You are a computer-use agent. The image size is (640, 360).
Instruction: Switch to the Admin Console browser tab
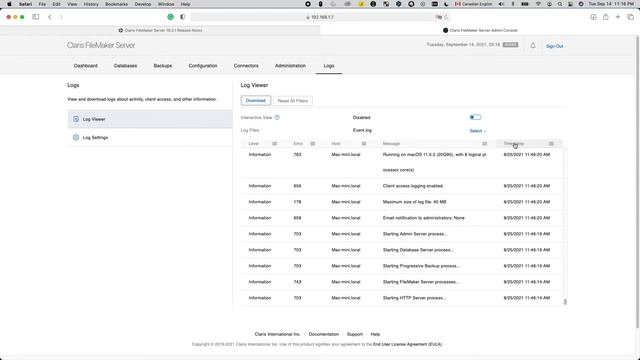click(x=480, y=30)
